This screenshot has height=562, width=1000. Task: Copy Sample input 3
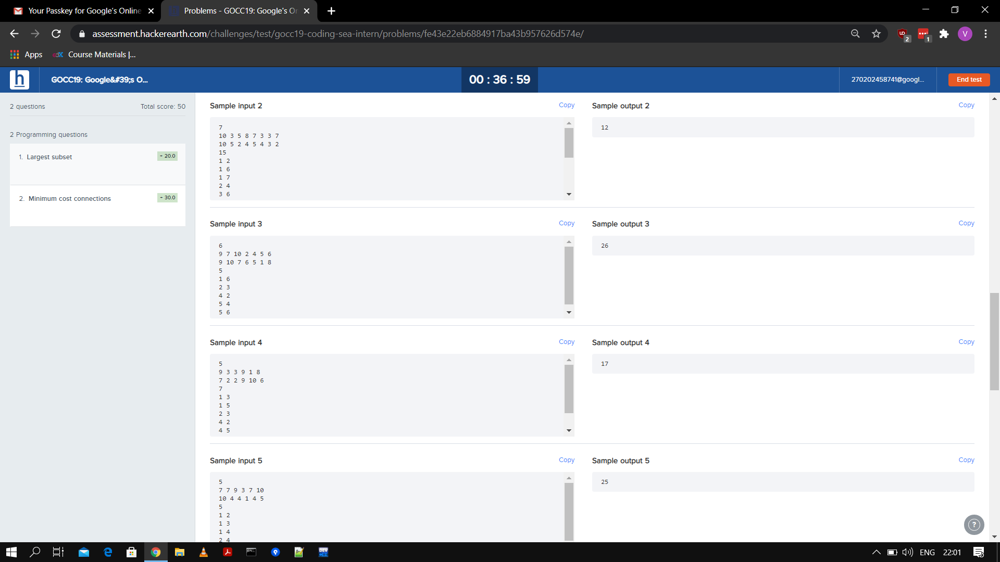coord(566,223)
